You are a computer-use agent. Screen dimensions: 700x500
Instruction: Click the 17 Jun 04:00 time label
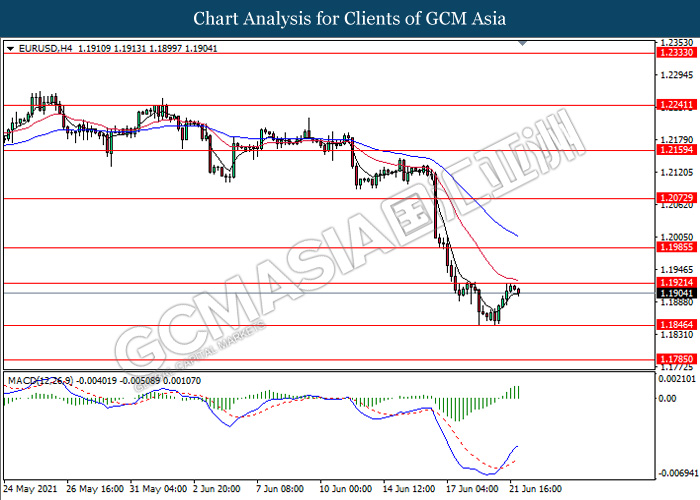(472, 489)
